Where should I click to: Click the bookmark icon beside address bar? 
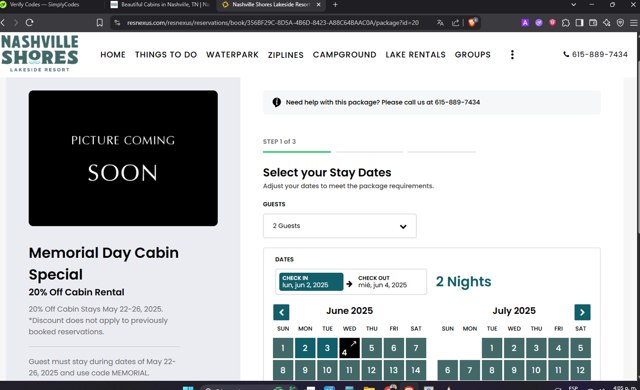click(100, 23)
